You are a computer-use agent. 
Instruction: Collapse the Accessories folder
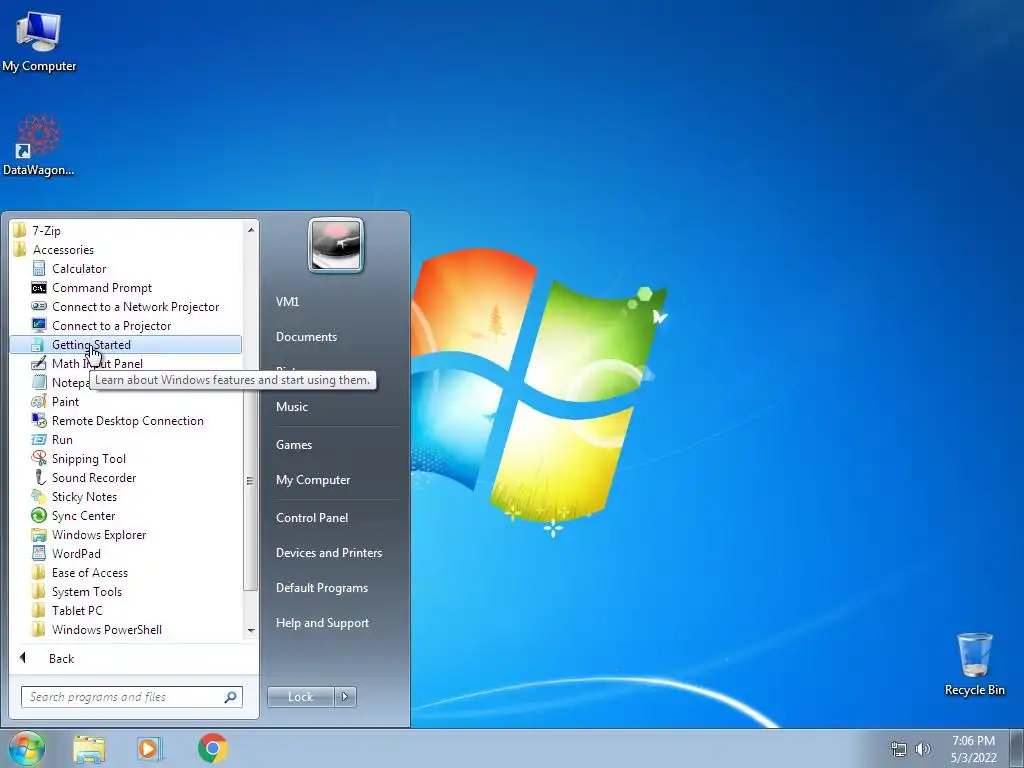[63, 249]
